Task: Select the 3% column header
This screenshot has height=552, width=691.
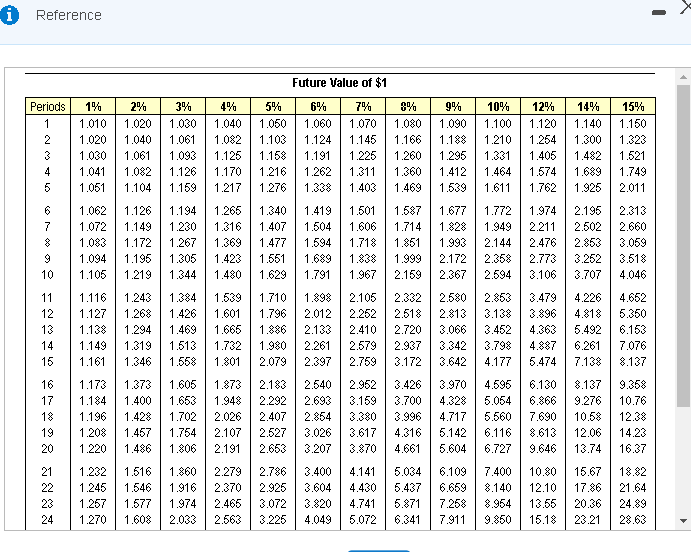Action: (183, 107)
